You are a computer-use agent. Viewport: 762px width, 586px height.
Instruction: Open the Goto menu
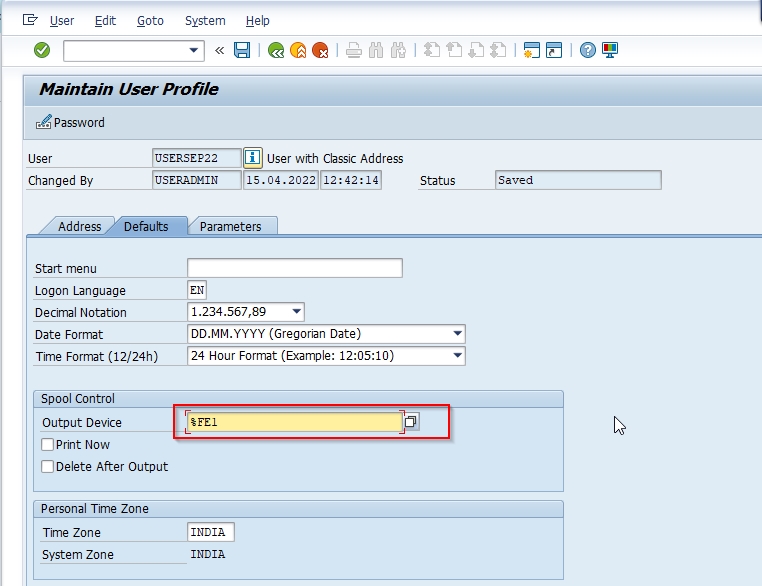150,21
